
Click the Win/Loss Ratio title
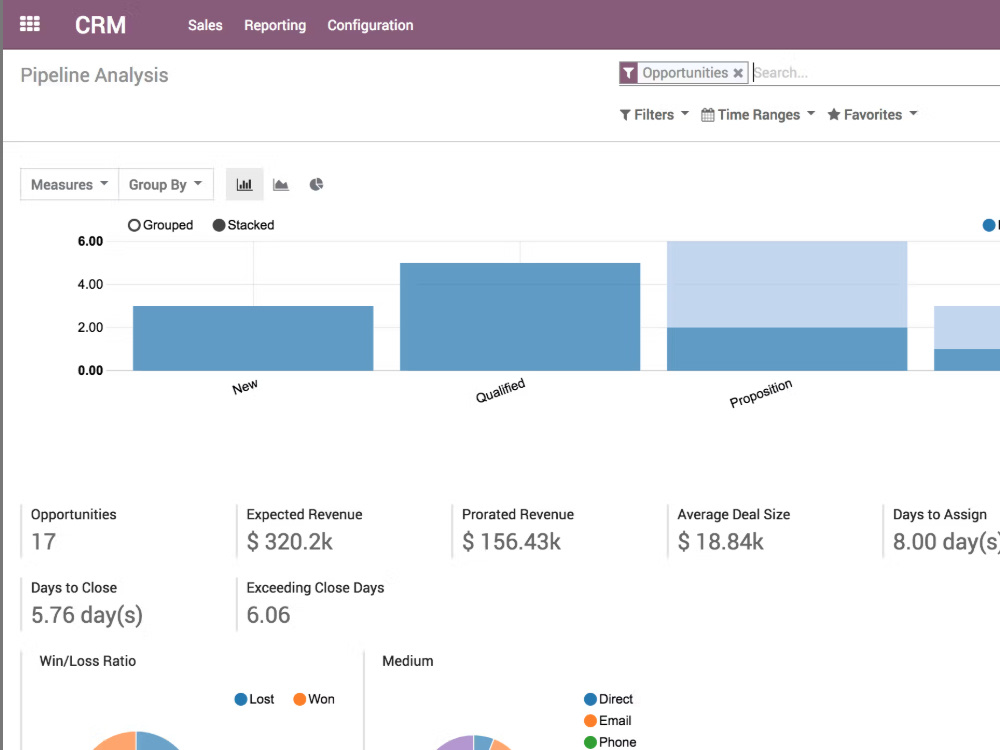87,661
